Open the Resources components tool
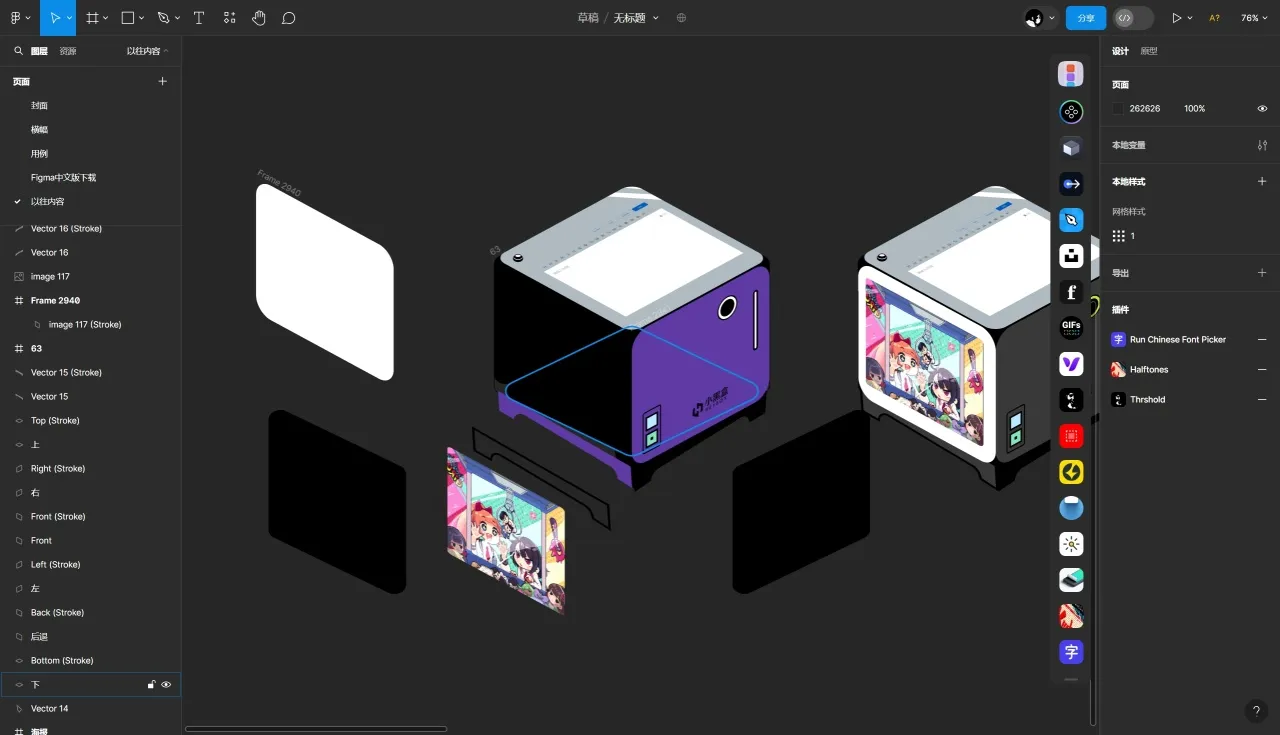Viewport: 1280px width, 735px height. 230,18
